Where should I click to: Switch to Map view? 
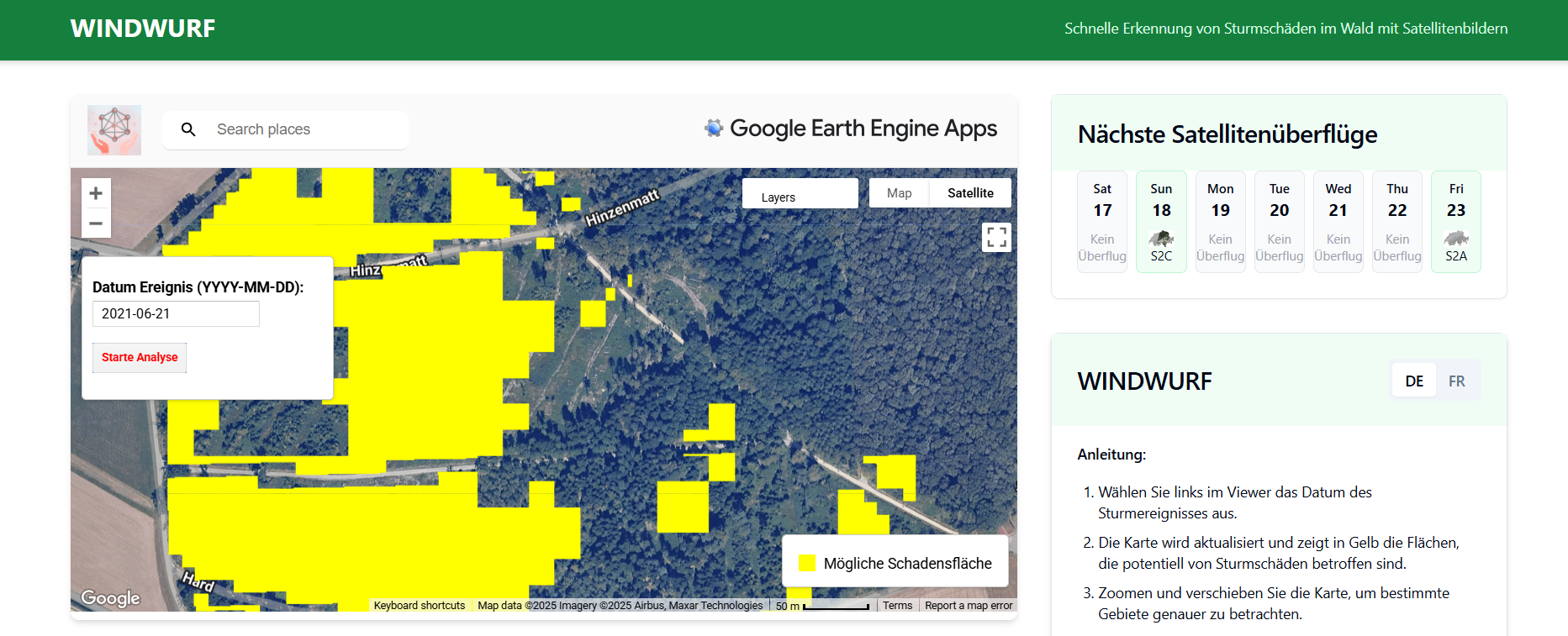pos(899,193)
